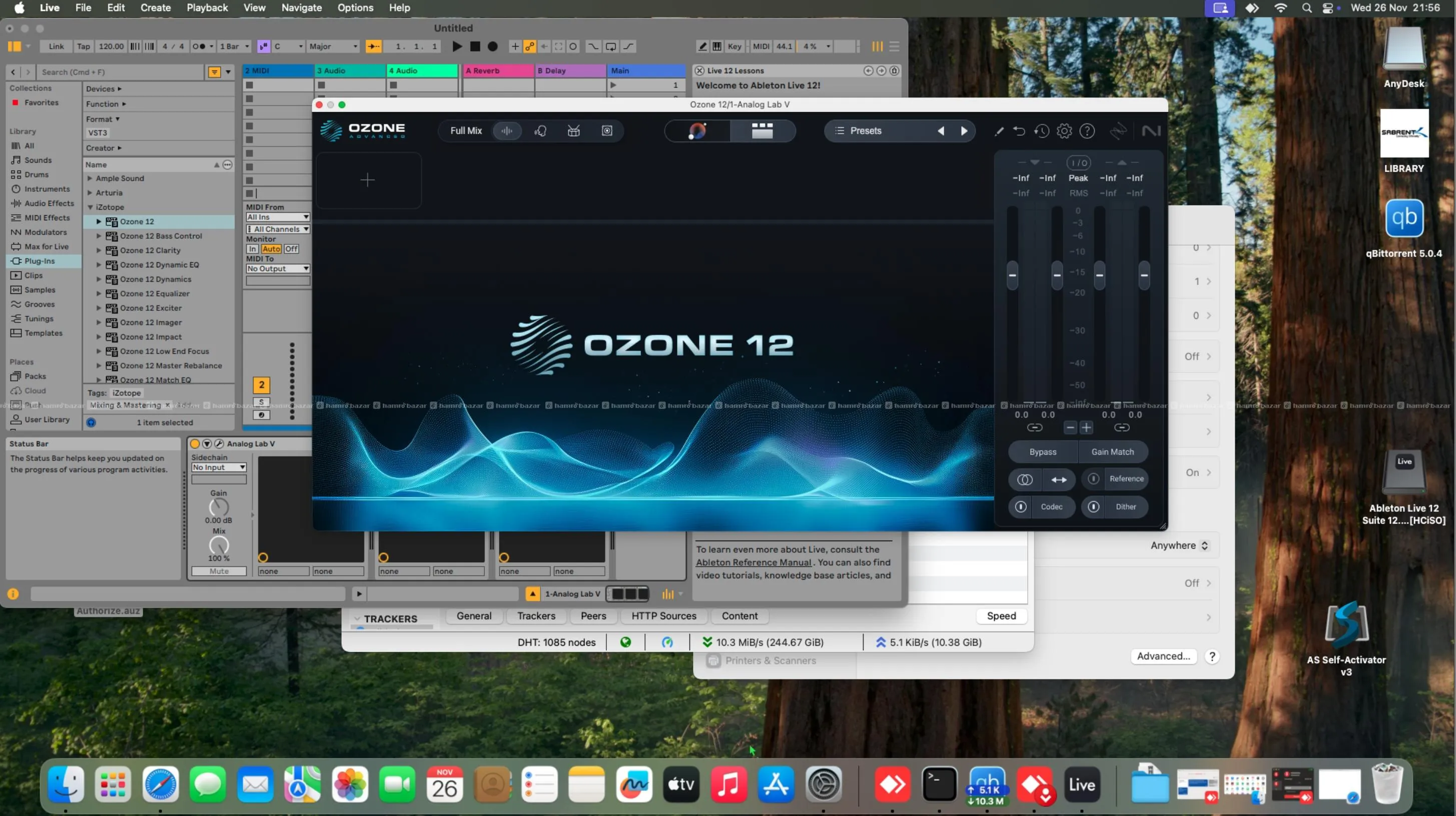Image resolution: width=1456 pixels, height=816 pixels.
Task: Open Major scale dropdown
Action: click(333, 47)
